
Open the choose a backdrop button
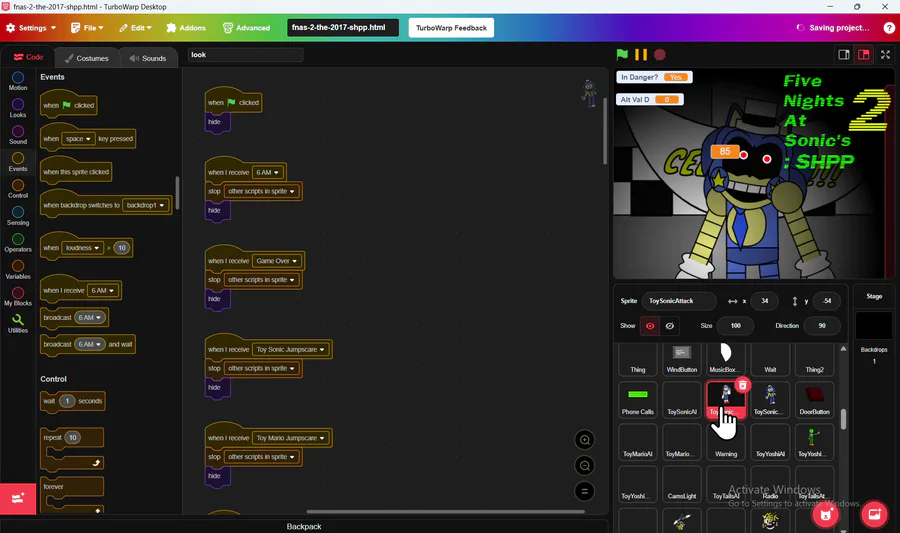[874, 513]
